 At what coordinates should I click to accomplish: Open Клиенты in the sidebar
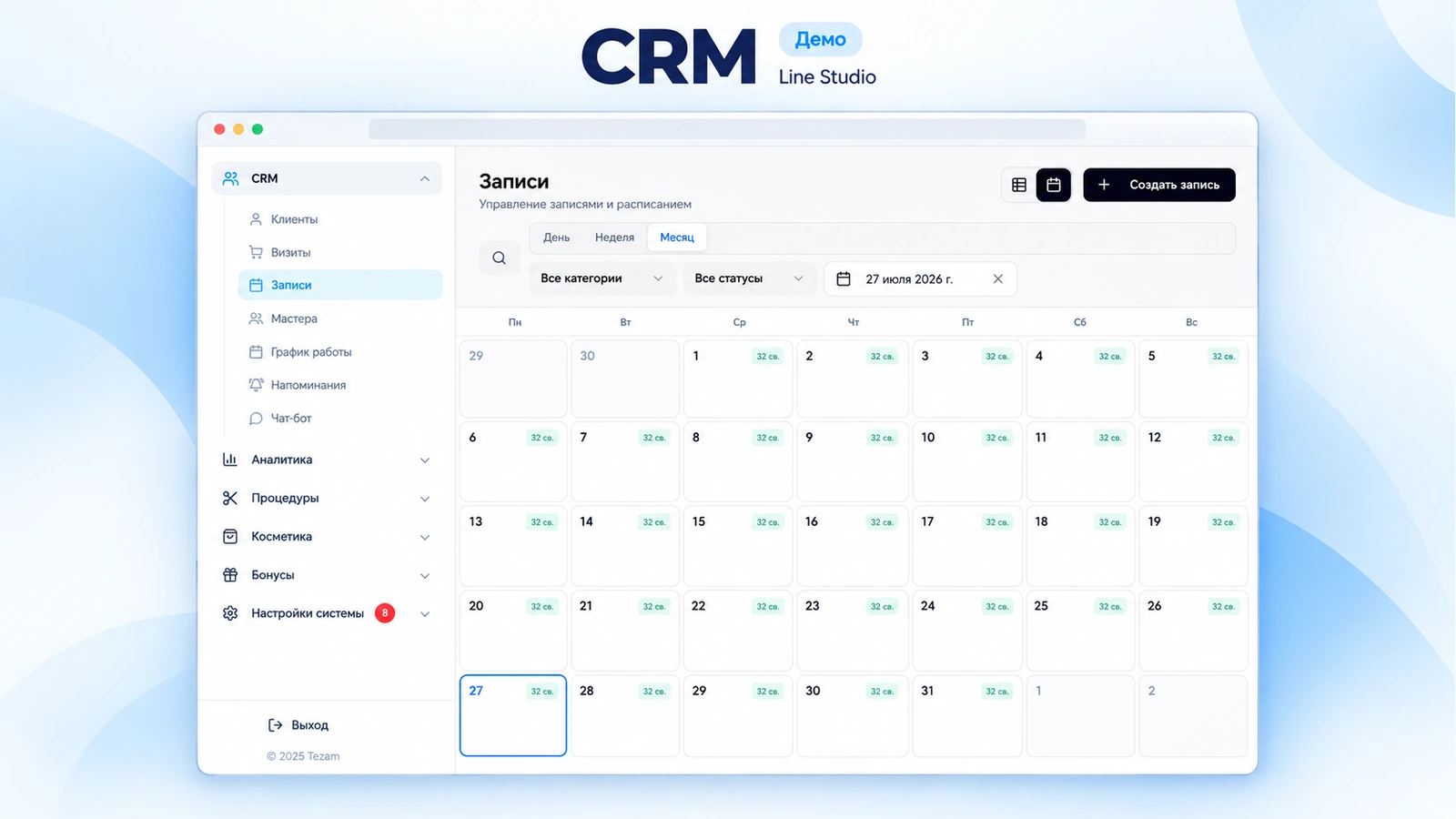click(340, 219)
